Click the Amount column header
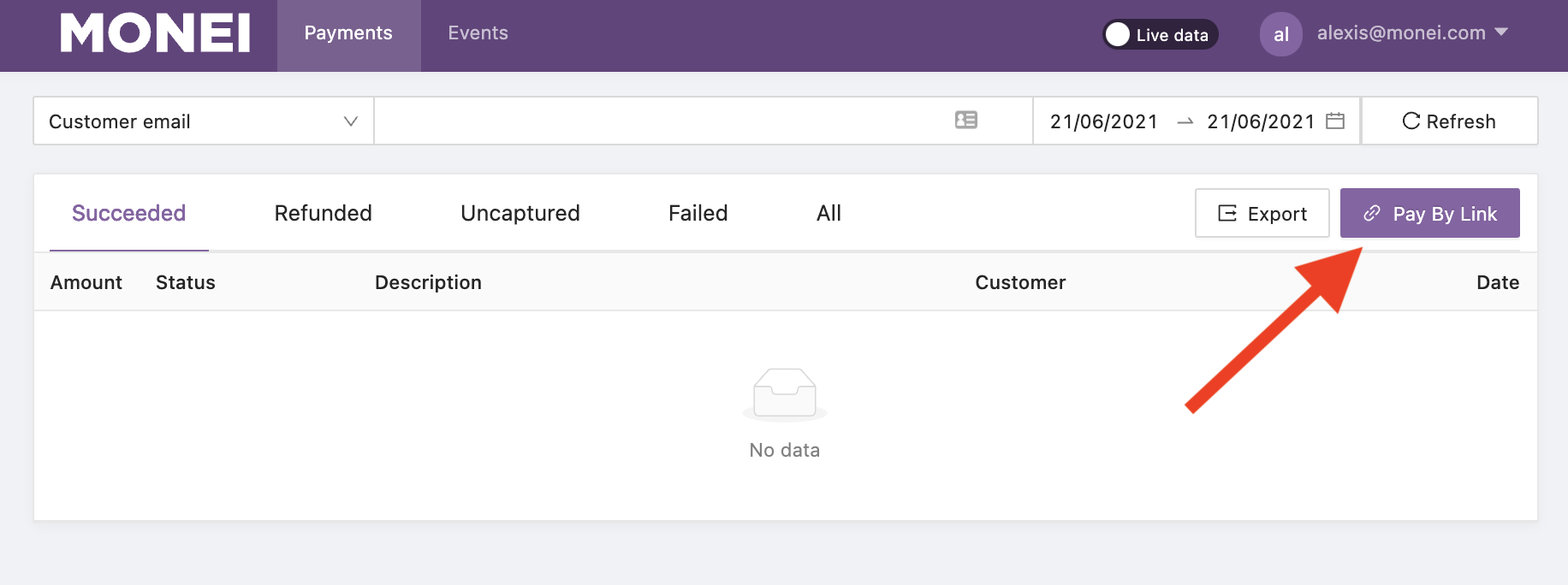The image size is (1568, 585). [86, 282]
